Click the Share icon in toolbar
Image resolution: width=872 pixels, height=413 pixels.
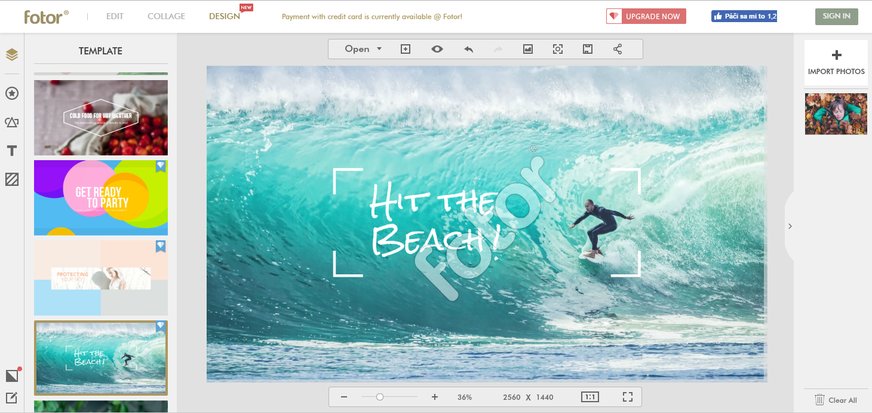617,49
